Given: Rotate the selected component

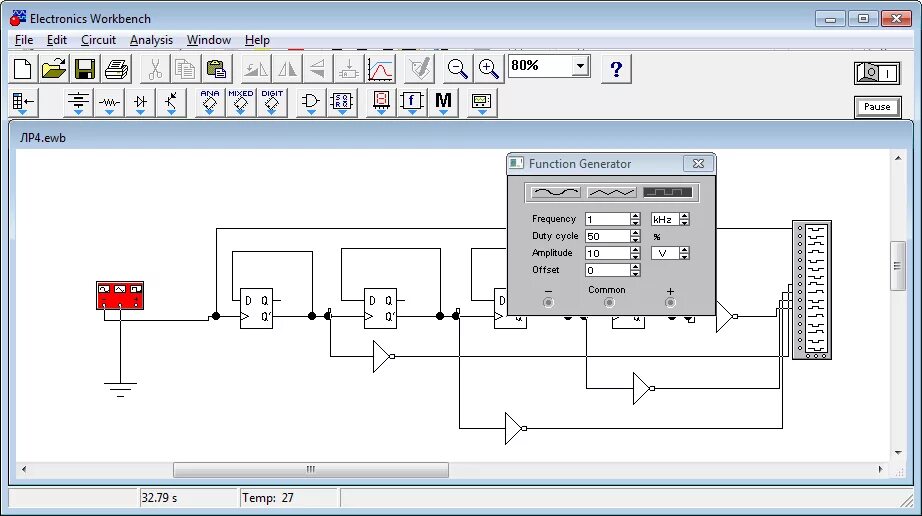Looking at the screenshot, I should click(256, 69).
